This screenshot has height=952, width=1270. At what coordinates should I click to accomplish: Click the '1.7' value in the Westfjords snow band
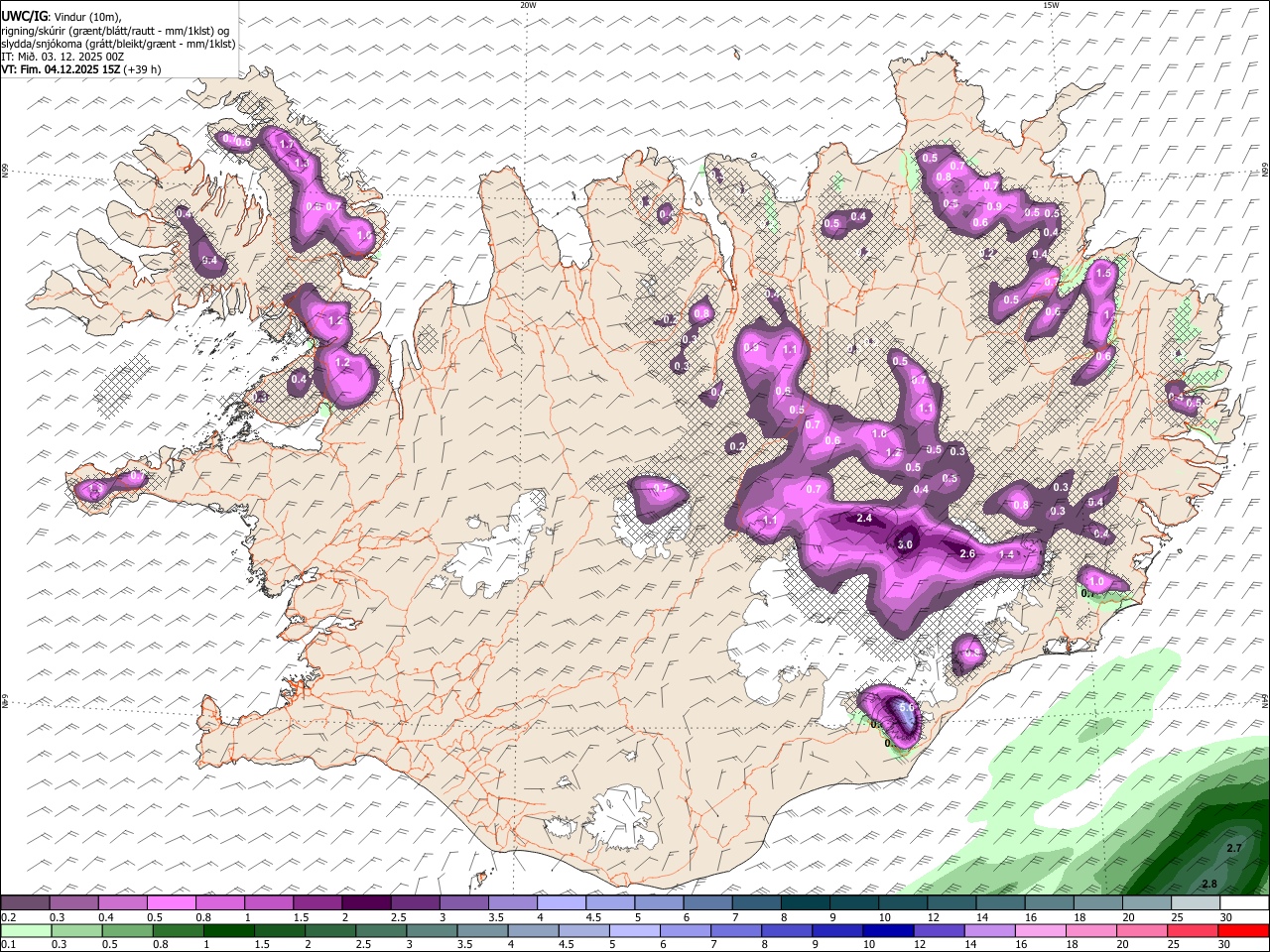288,145
